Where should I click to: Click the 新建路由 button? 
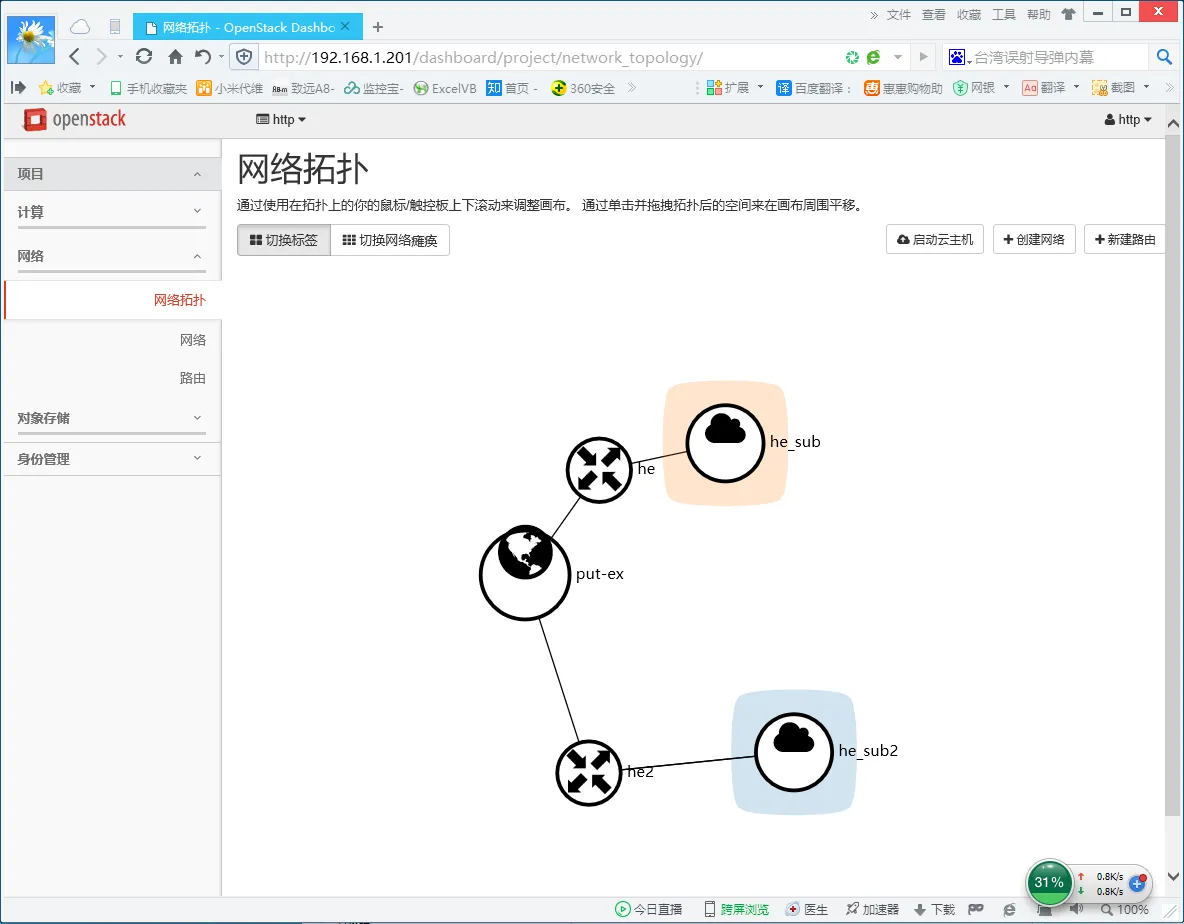1124,239
